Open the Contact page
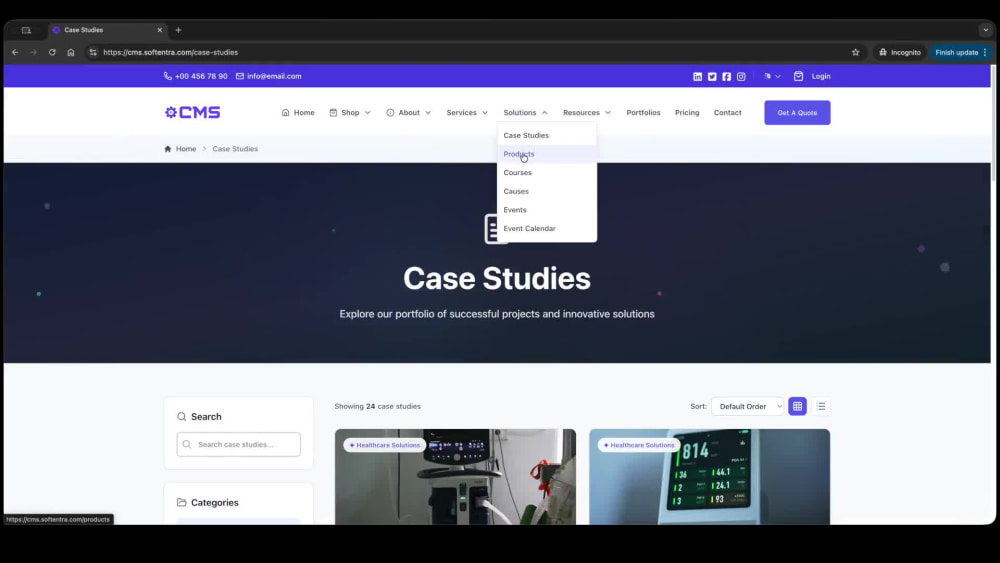Image resolution: width=1000 pixels, height=563 pixels. click(727, 112)
